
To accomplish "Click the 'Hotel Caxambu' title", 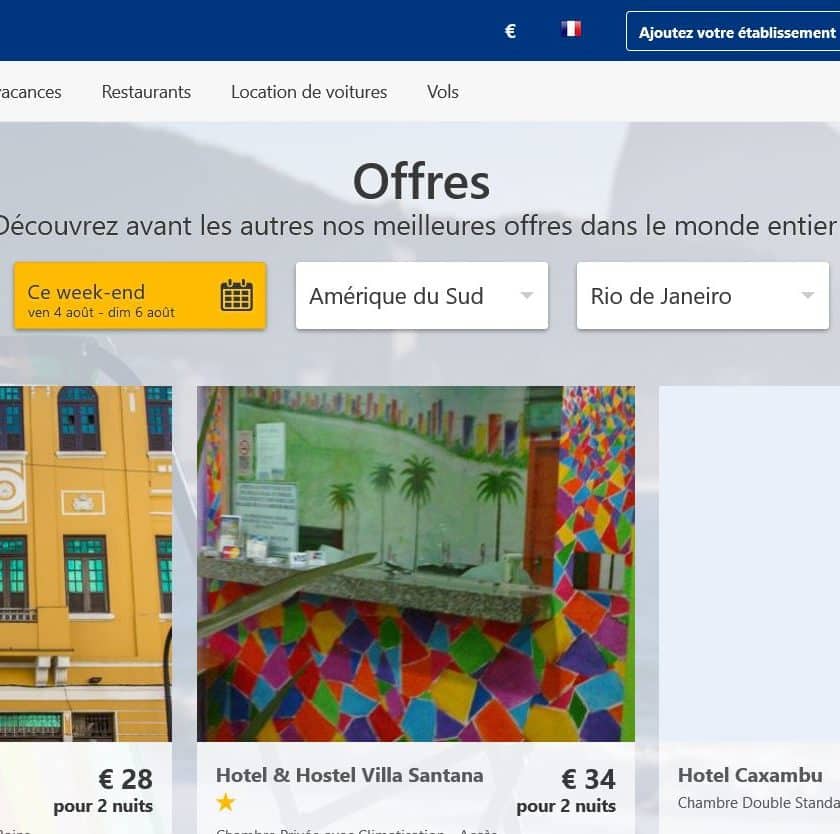I will coord(750,775).
